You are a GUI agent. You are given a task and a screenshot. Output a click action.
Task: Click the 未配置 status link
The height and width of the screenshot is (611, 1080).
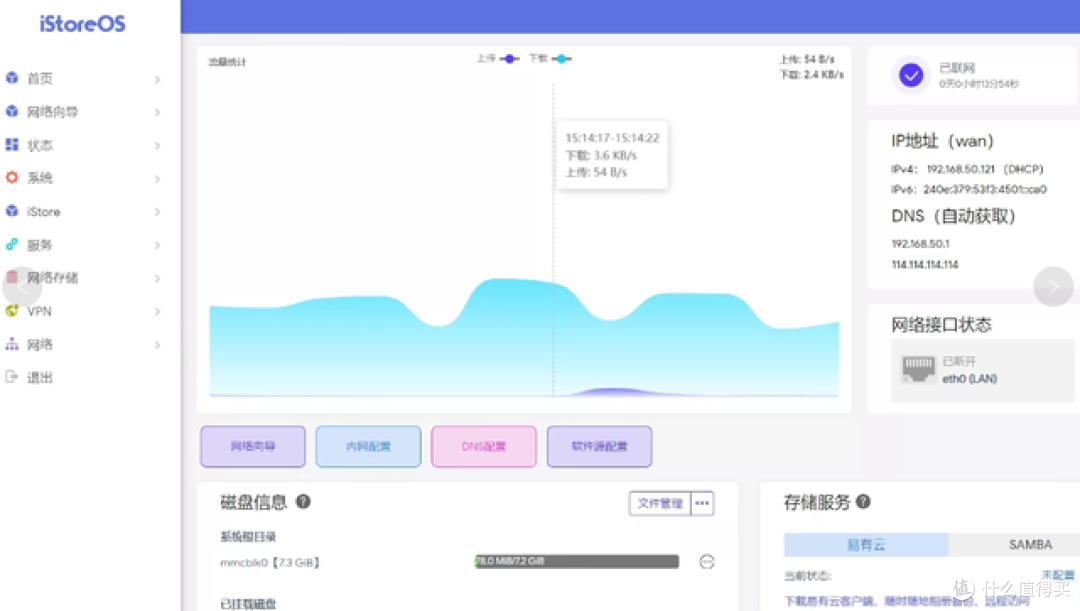click(1058, 575)
